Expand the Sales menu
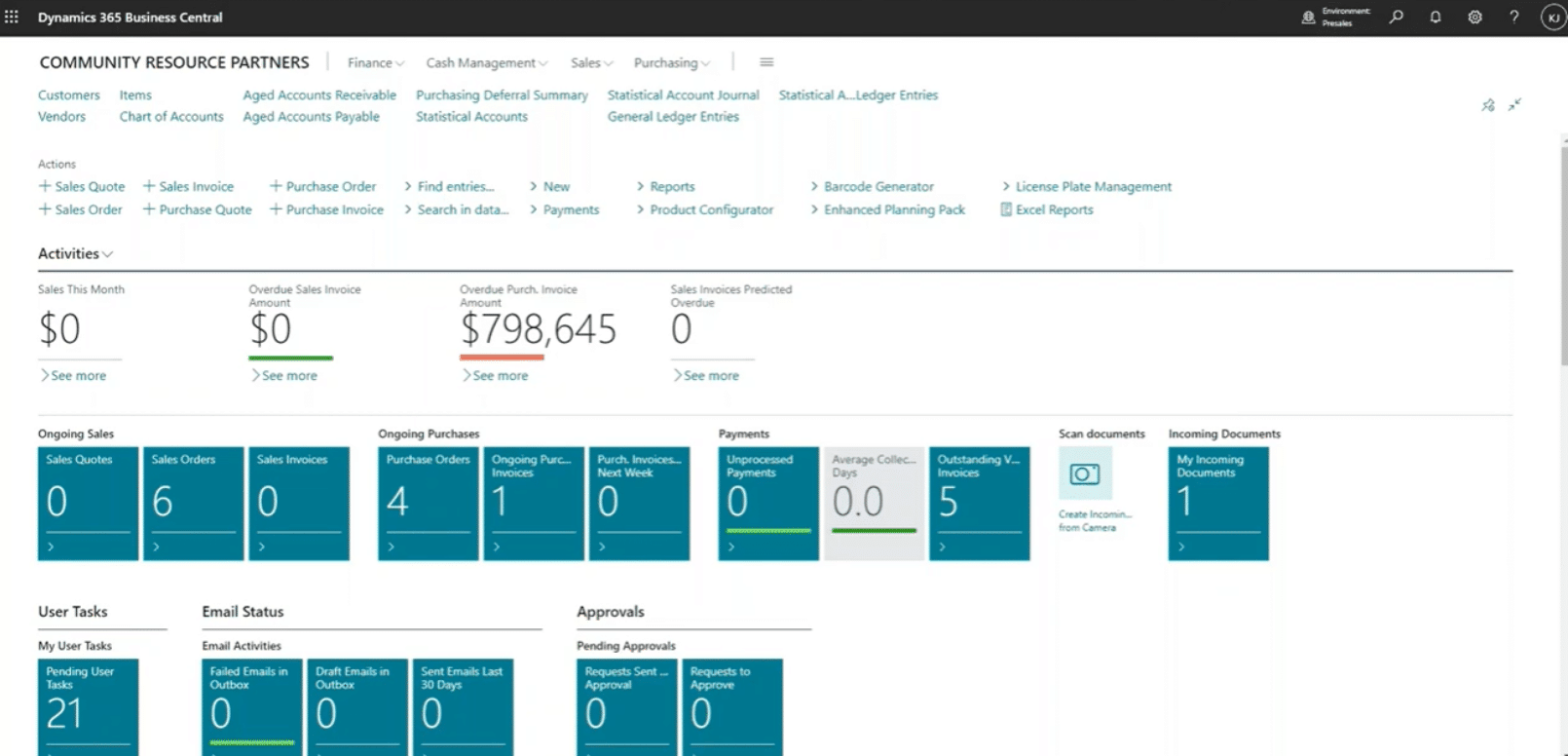The width and height of the screenshot is (1568, 756). (x=592, y=62)
